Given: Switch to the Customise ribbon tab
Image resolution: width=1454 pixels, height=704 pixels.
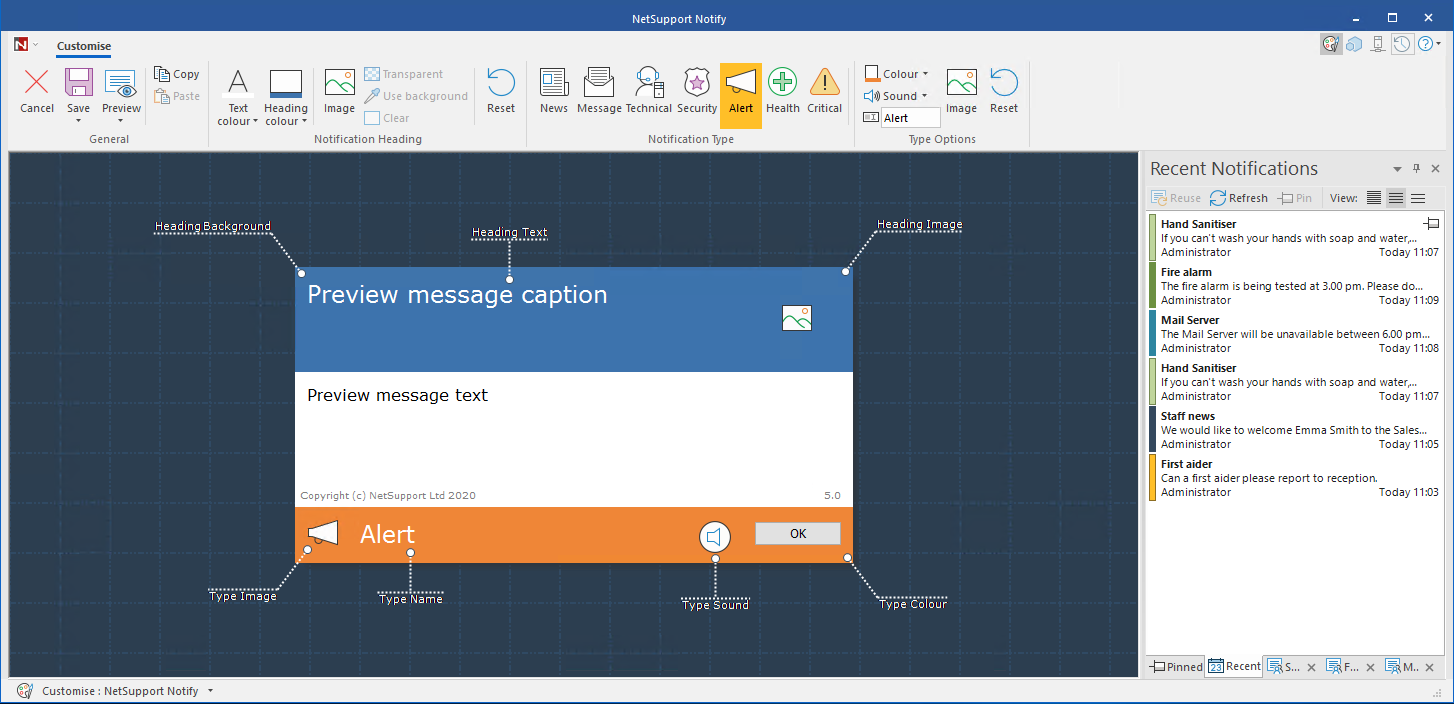Looking at the screenshot, I should coord(84,46).
